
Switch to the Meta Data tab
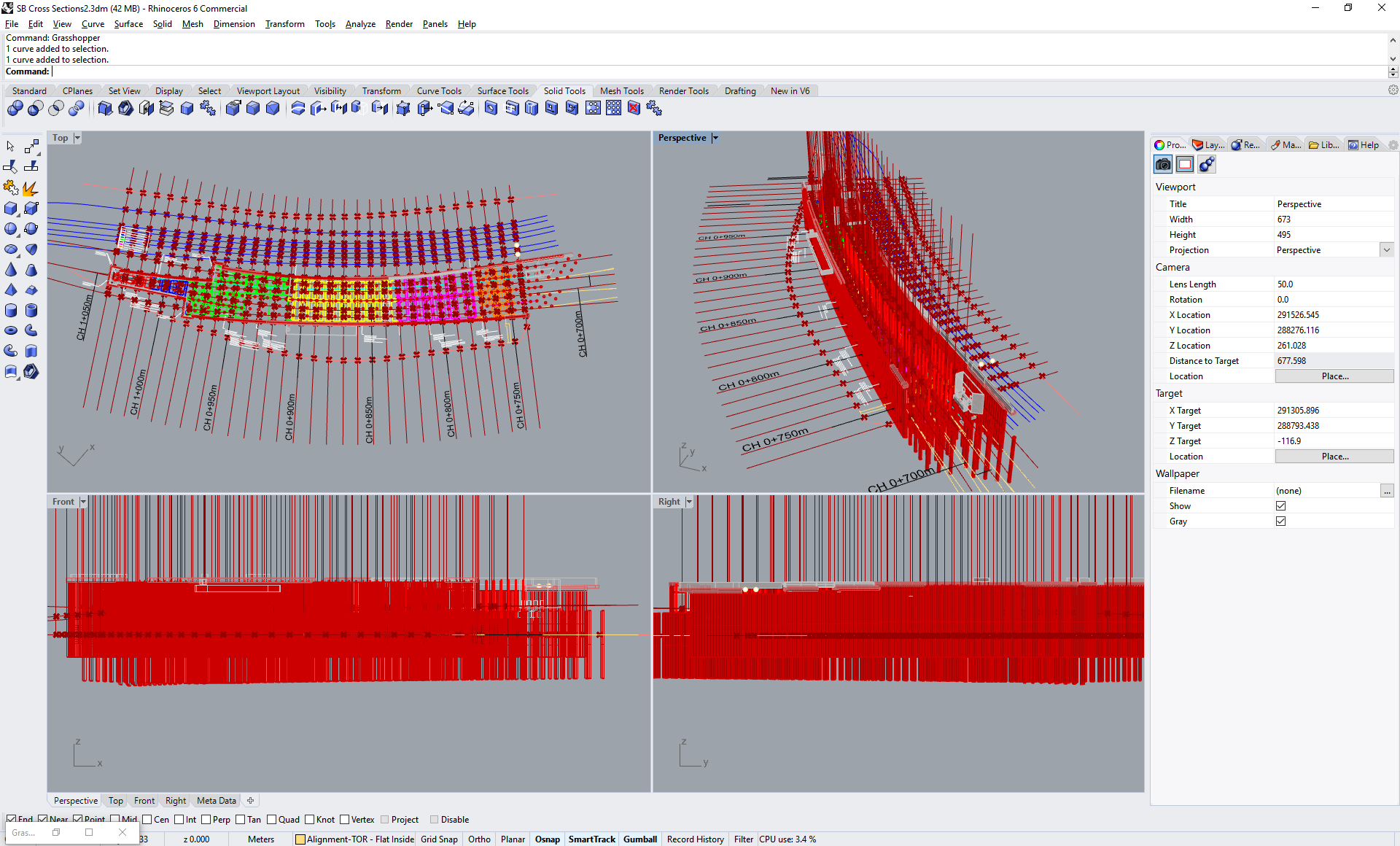[219, 800]
